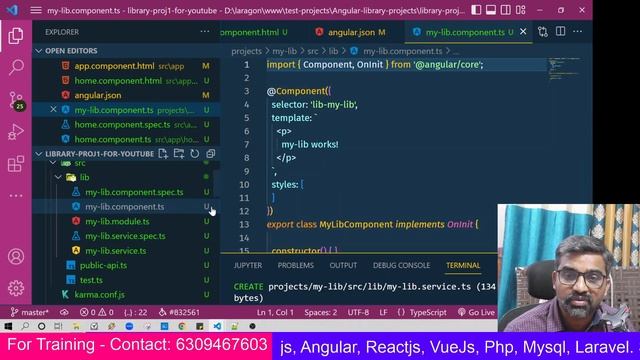This screenshot has width=640, height=360.
Task: Click Ln 1, Col 1 position indicator
Action: [x=275, y=313]
